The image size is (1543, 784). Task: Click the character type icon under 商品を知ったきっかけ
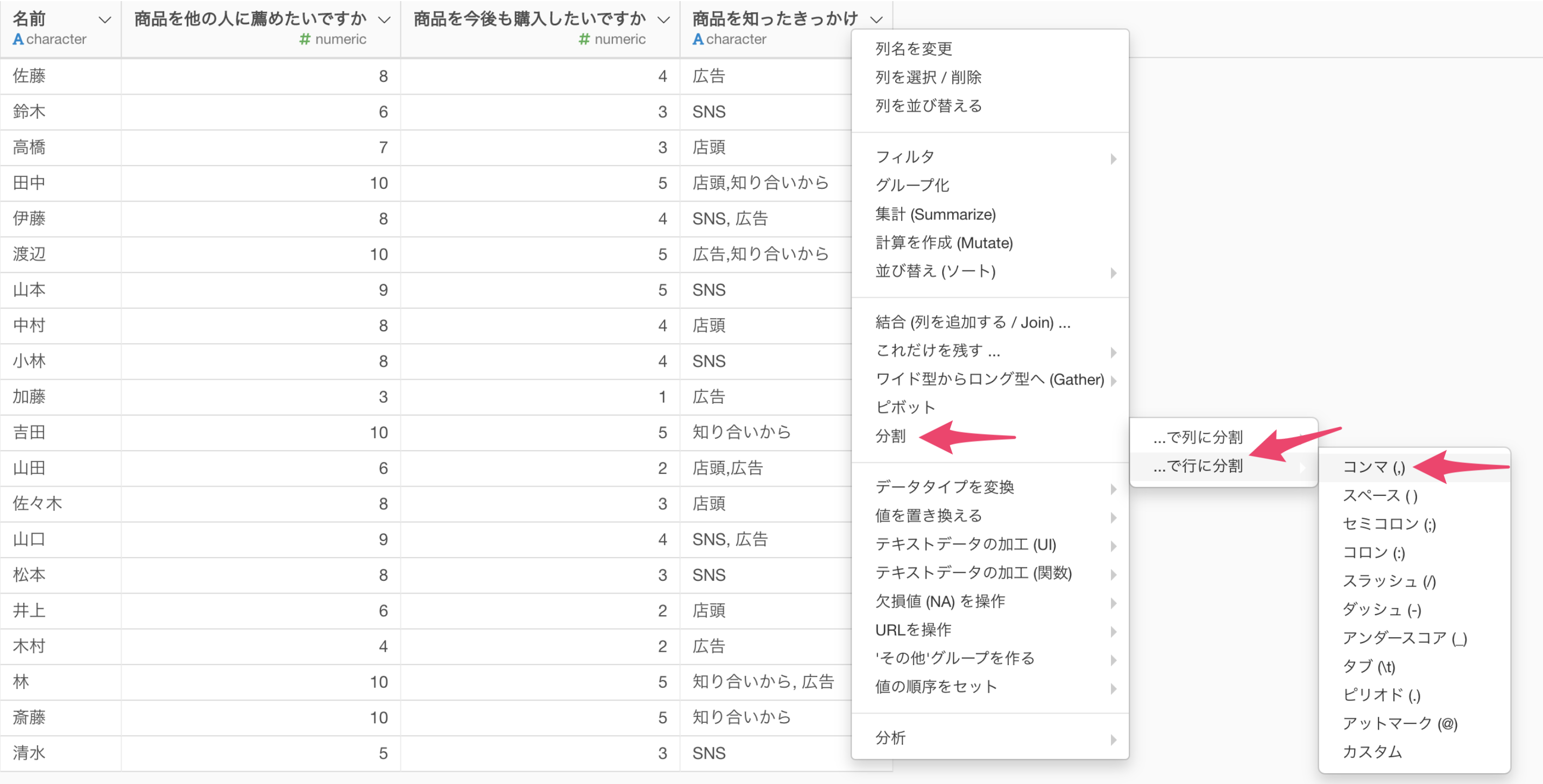tap(698, 39)
